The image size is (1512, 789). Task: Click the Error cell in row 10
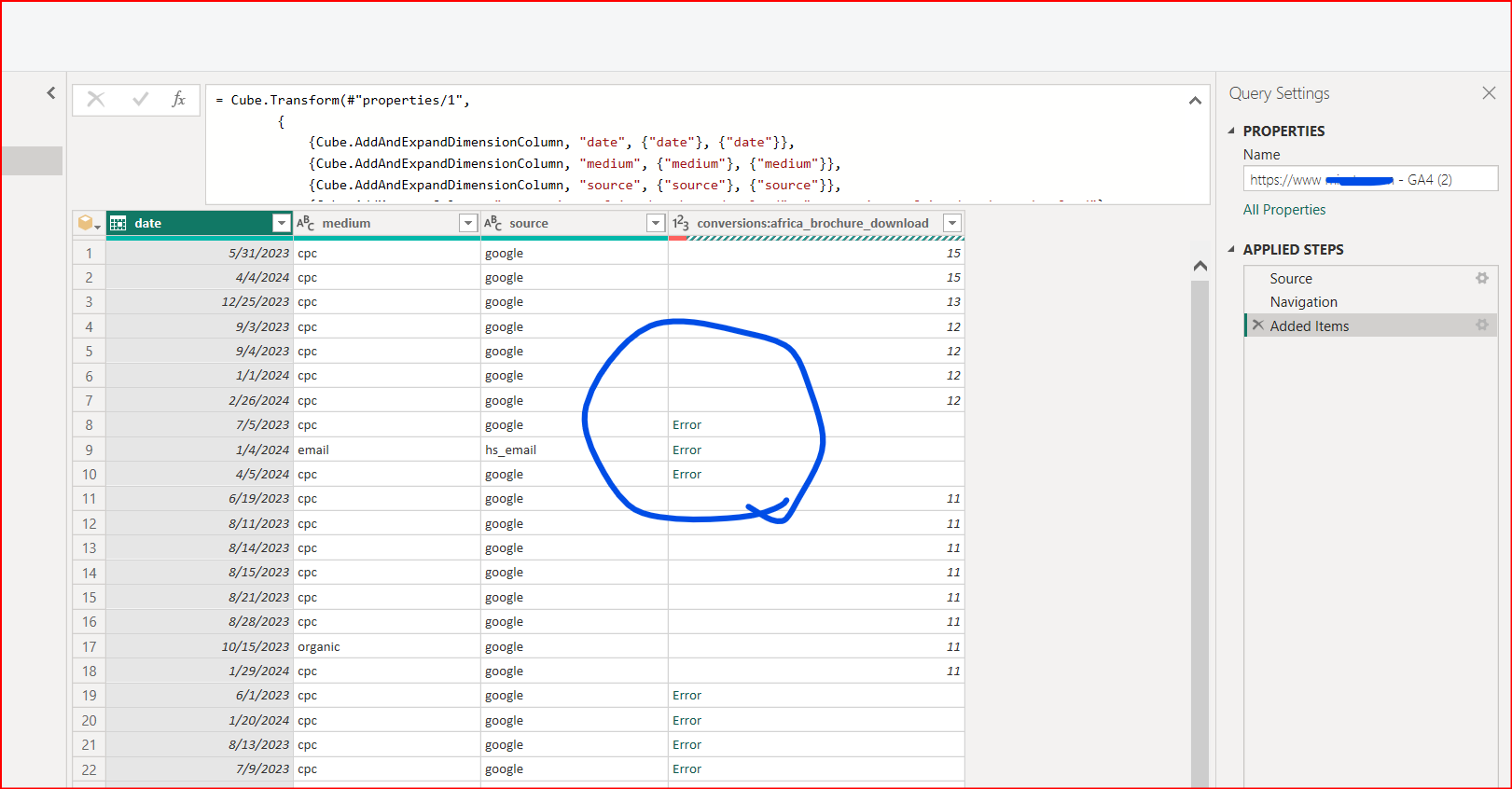(816, 474)
